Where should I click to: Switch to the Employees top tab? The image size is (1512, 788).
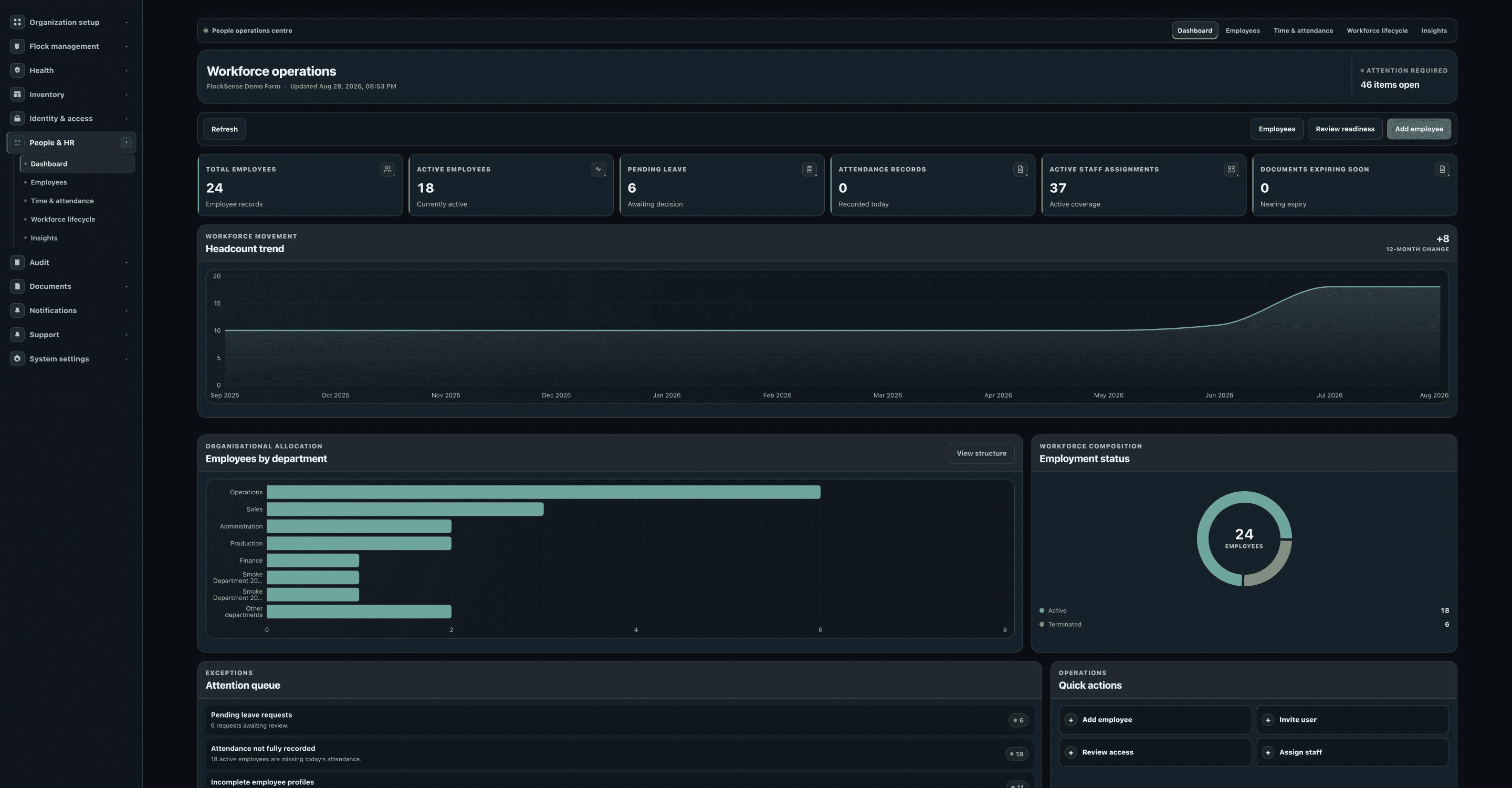click(1243, 30)
